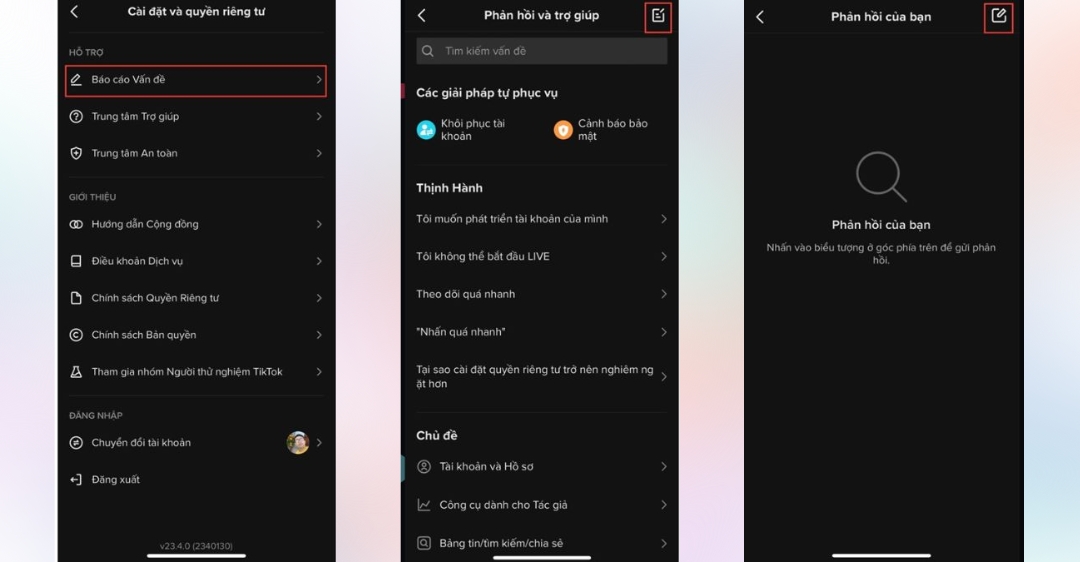Screen dimensions: 1080x562
Task: Click Thịnh Hành section heading
Action: coord(449,188)
